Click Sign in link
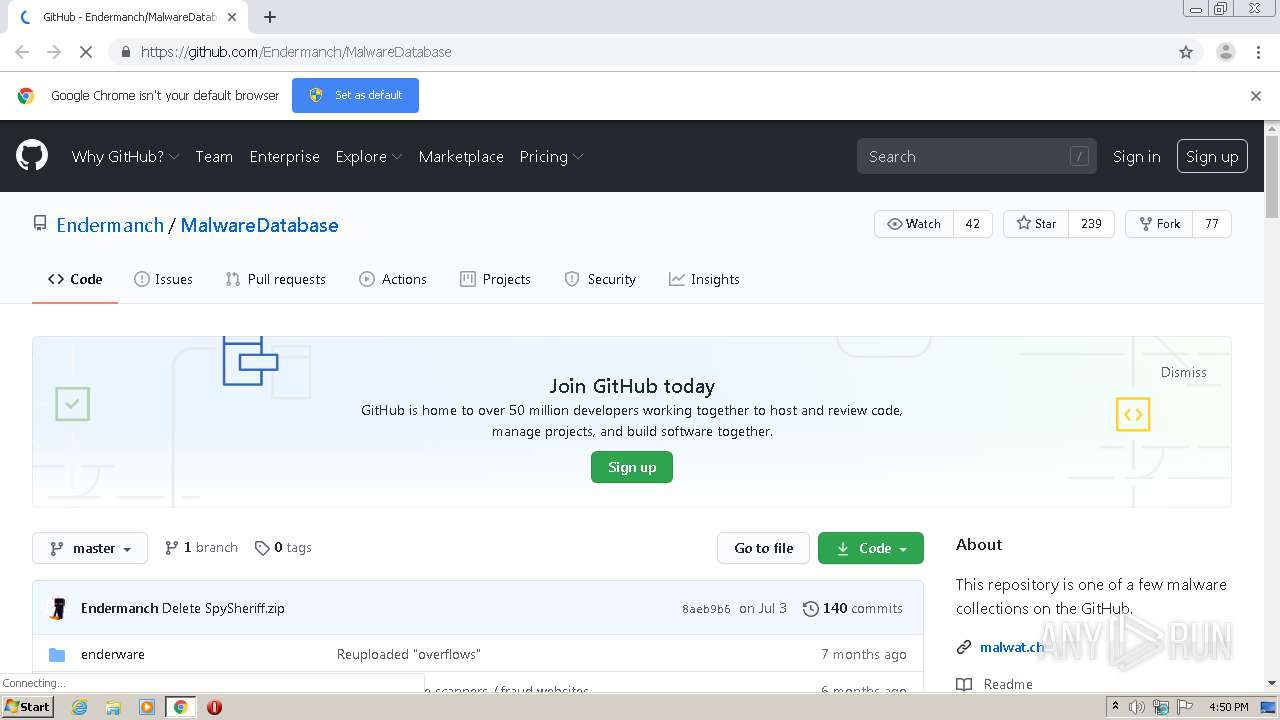The image size is (1280, 720). pyautogui.click(x=1137, y=157)
